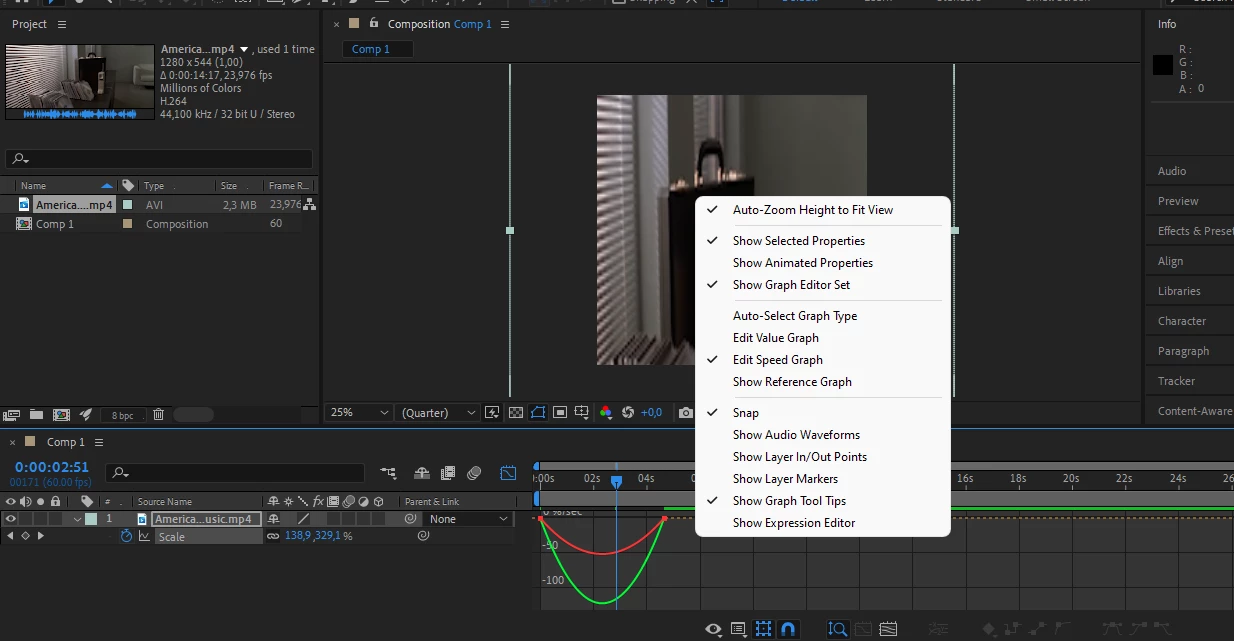1234x641 pixels.
Task: Toggle Frame Blending switch in timeline header
Action: click(x=448, y=473)
